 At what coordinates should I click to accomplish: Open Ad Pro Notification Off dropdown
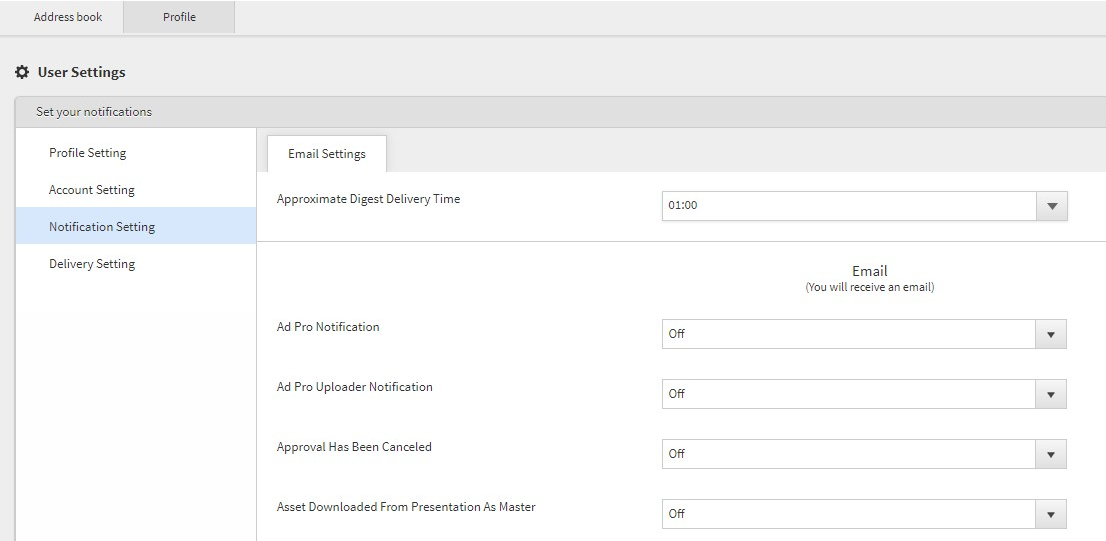coord(864,334)
